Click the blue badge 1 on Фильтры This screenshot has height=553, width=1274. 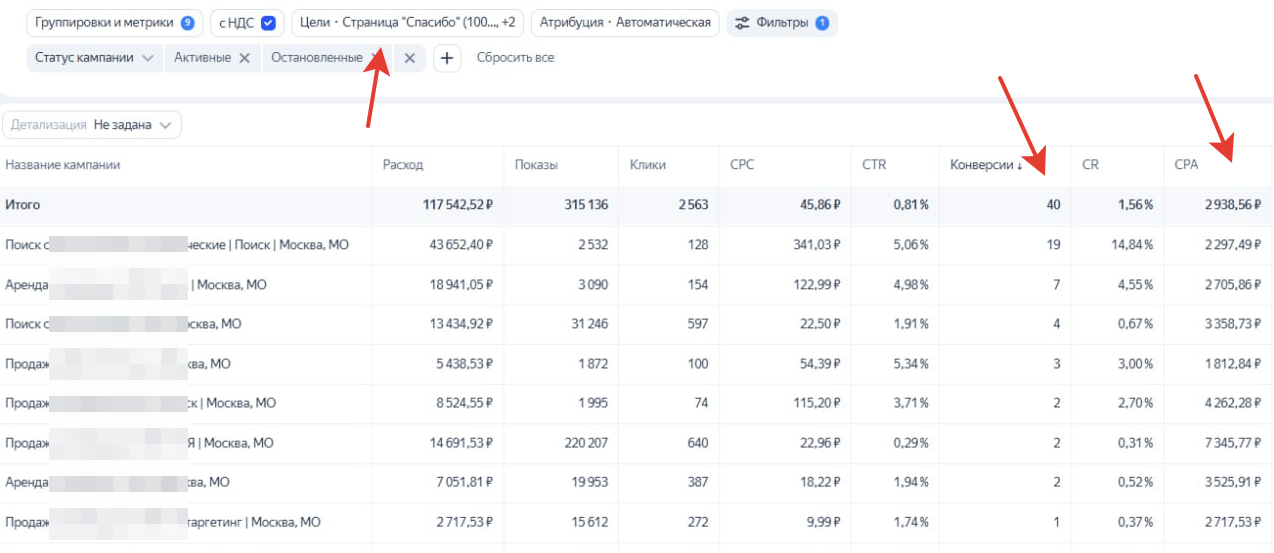coord(822,22)
